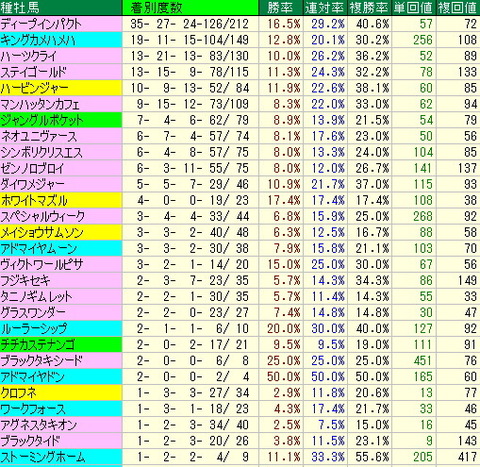The width and height of the screenshot is (480, 467).
Task: Select the ブラックタキシード sire name cell
Action: (x=61, y=361)
